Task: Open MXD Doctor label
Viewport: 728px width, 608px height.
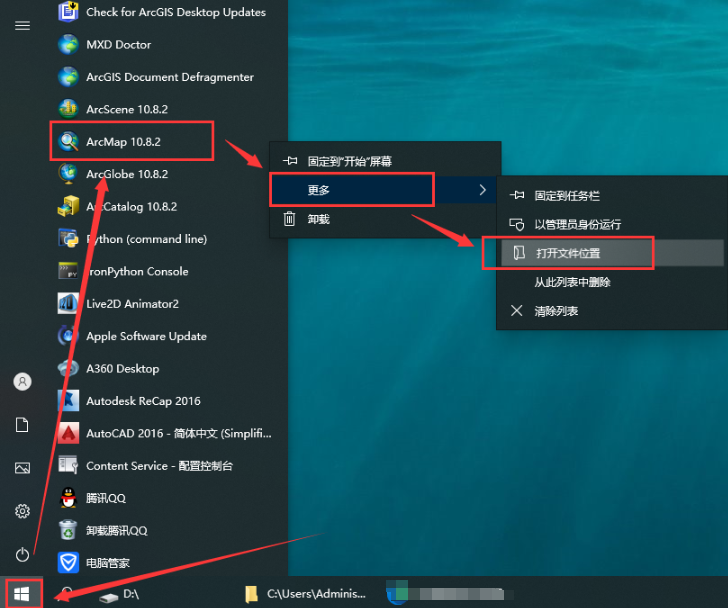Action: pos(119,45)
